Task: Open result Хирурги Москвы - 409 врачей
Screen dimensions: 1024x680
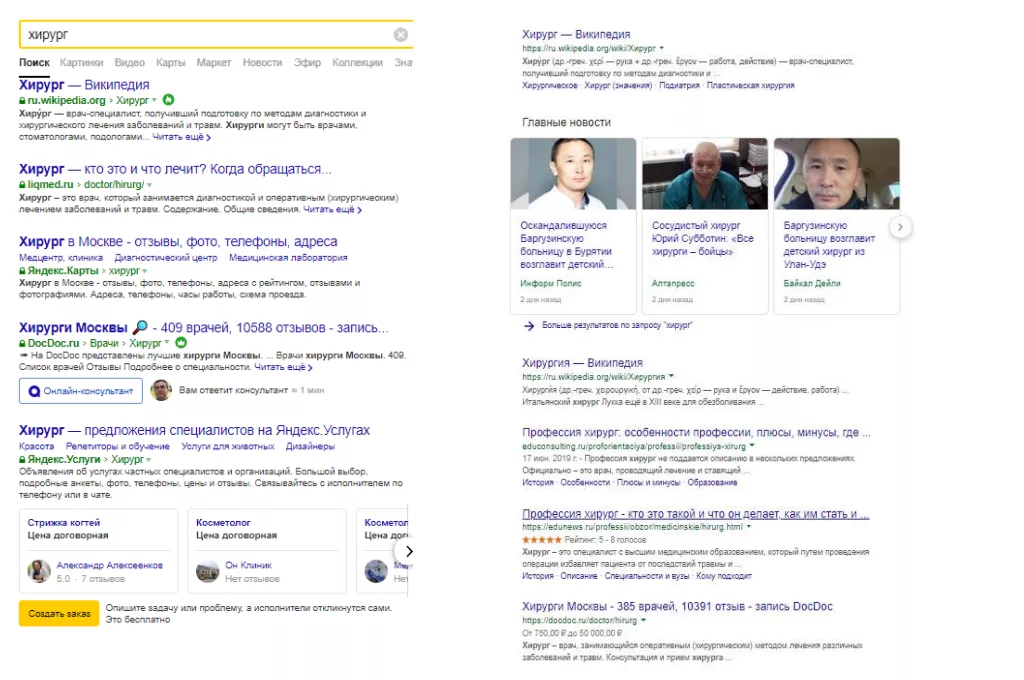Action: 204,328
